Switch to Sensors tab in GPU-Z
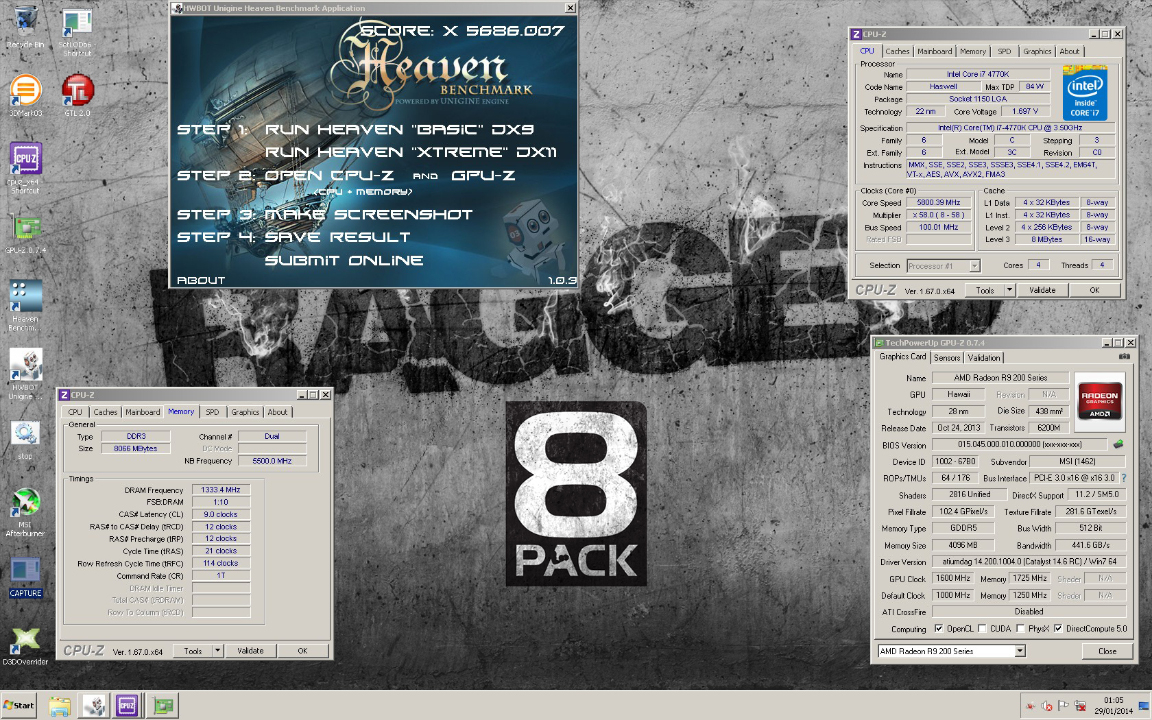 (x=946, y=358)
